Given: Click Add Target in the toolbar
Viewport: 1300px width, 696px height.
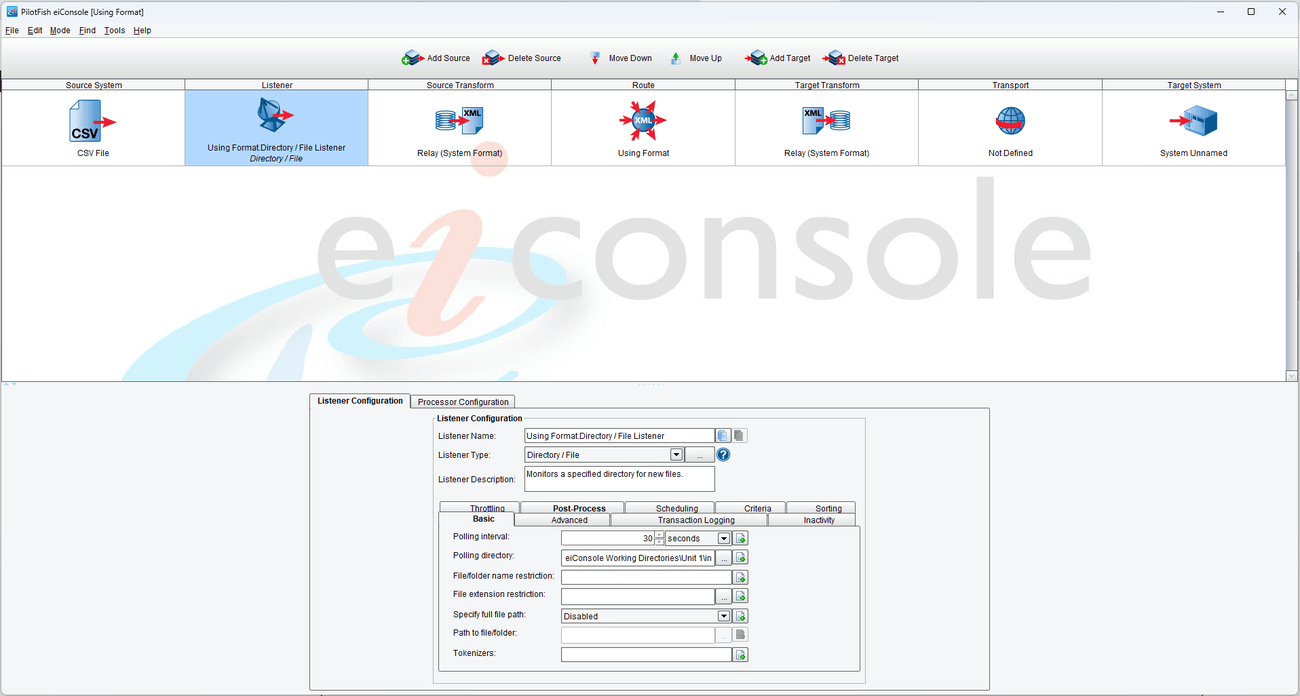Looking at the screenshot, I should (x=778, y=58).
